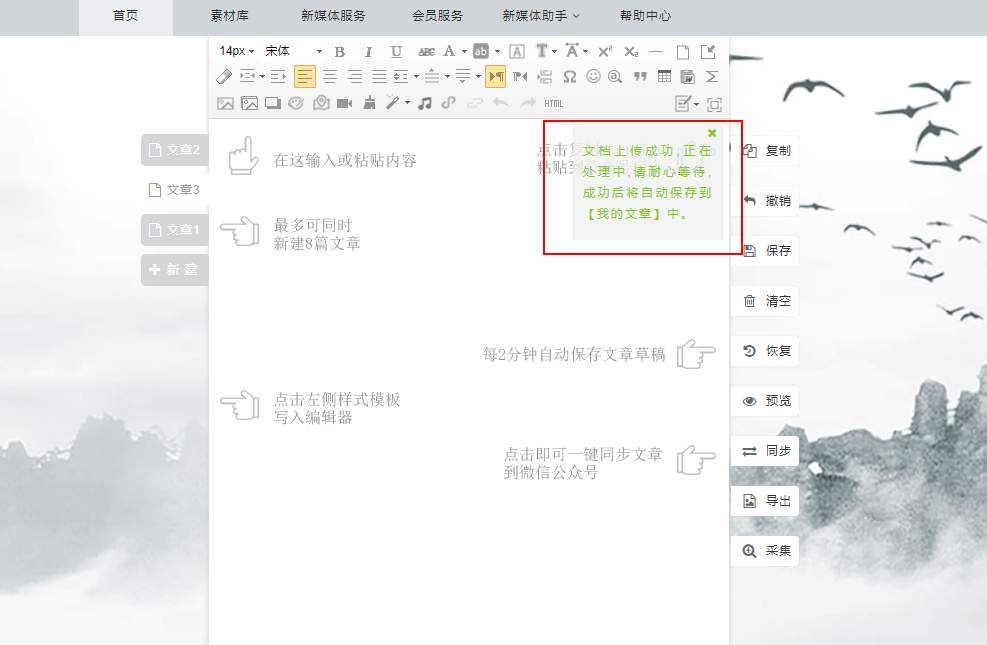The width and height of the screenshot is (987, 645).
Task: Open the 帮助中心 menu item
Action: pyautogui.click(x=645, y=16)
